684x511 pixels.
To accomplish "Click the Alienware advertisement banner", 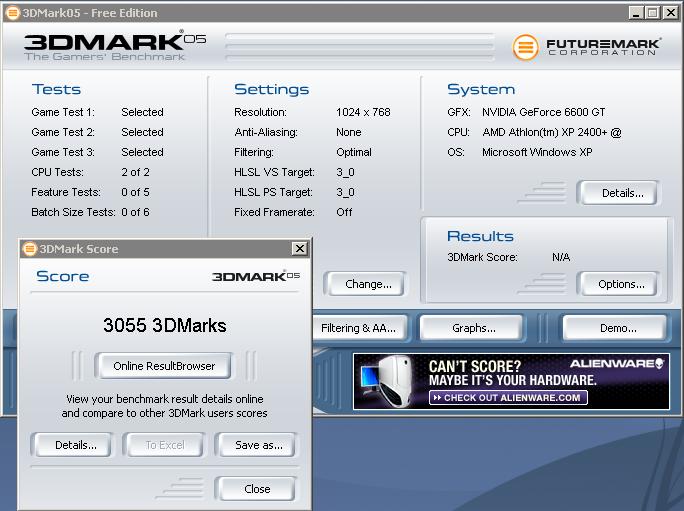I will (511, 381).
